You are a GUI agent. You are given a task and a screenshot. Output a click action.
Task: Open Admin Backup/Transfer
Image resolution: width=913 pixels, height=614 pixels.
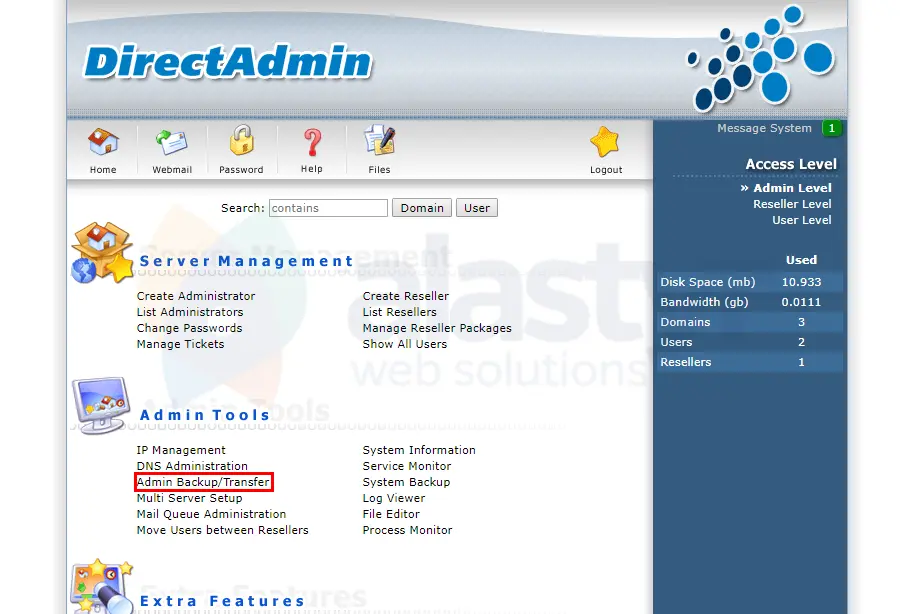pyautogui.click(x=203, y=482)
